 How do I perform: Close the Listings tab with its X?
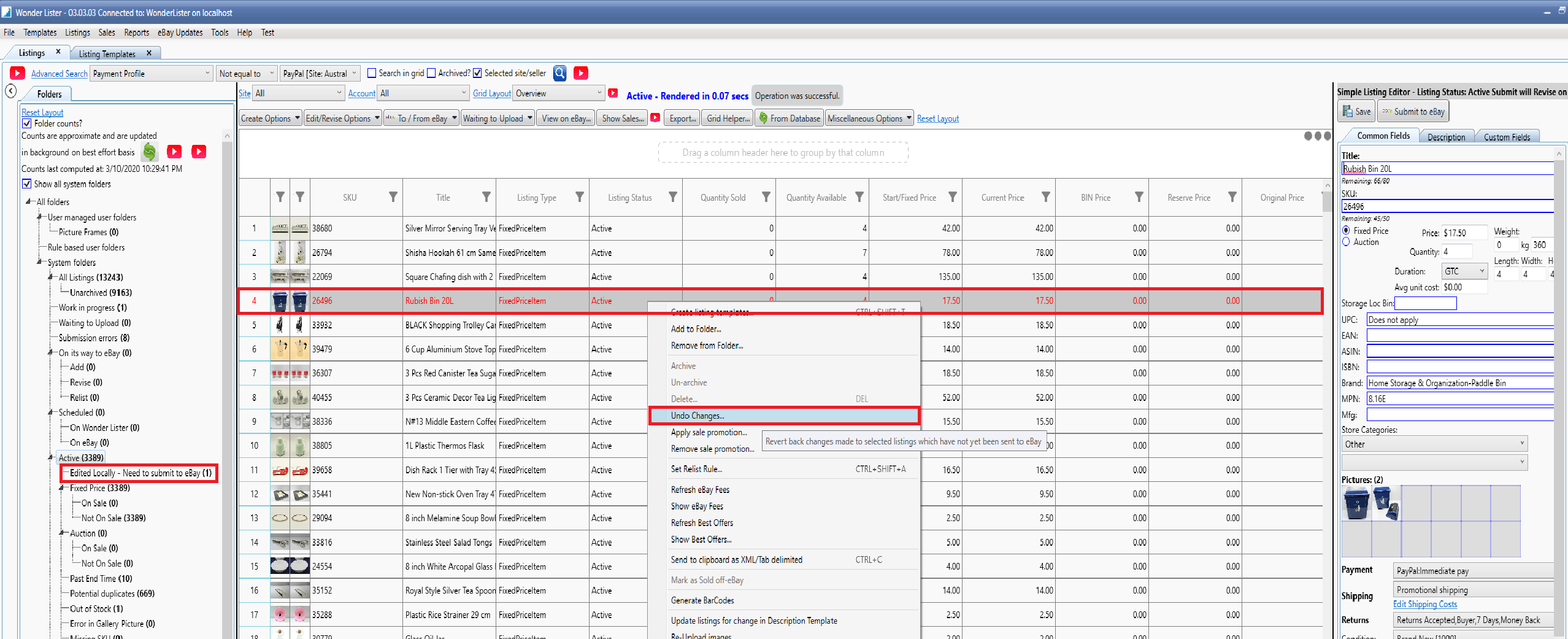pos(58,52)
